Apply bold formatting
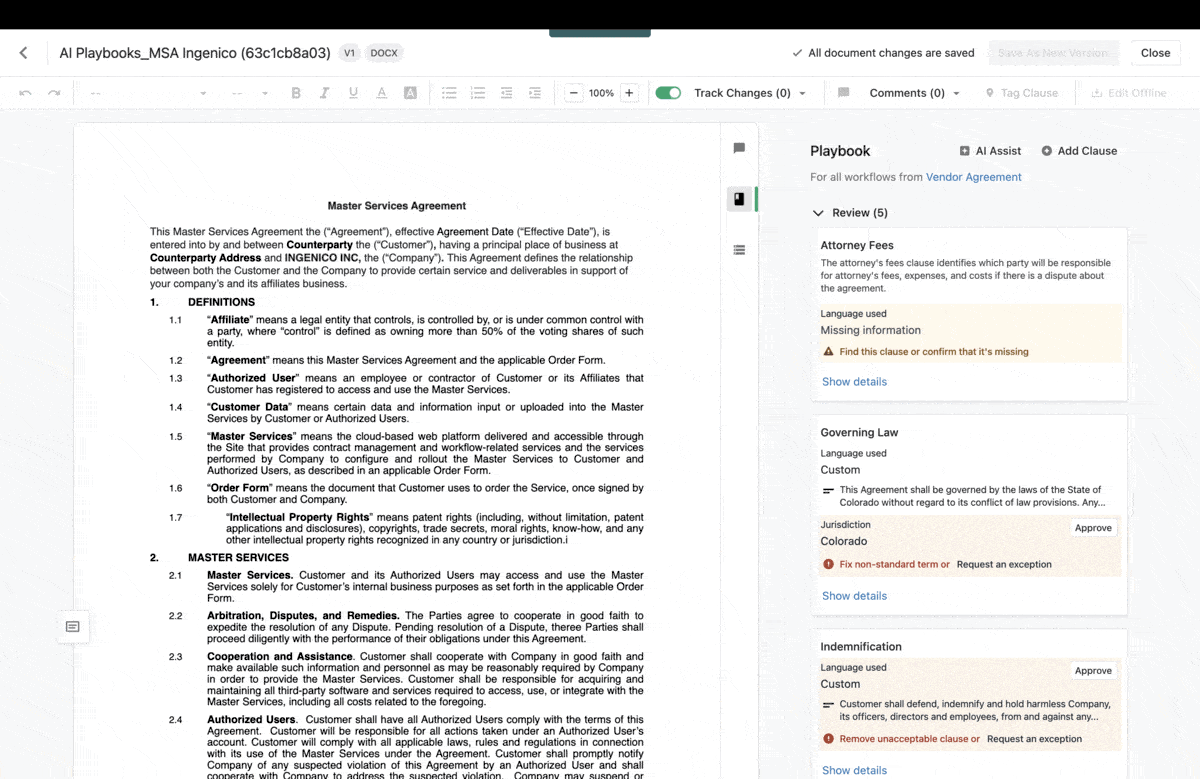The width and height of the screenshot is (1200, 779). click(296, 93)
